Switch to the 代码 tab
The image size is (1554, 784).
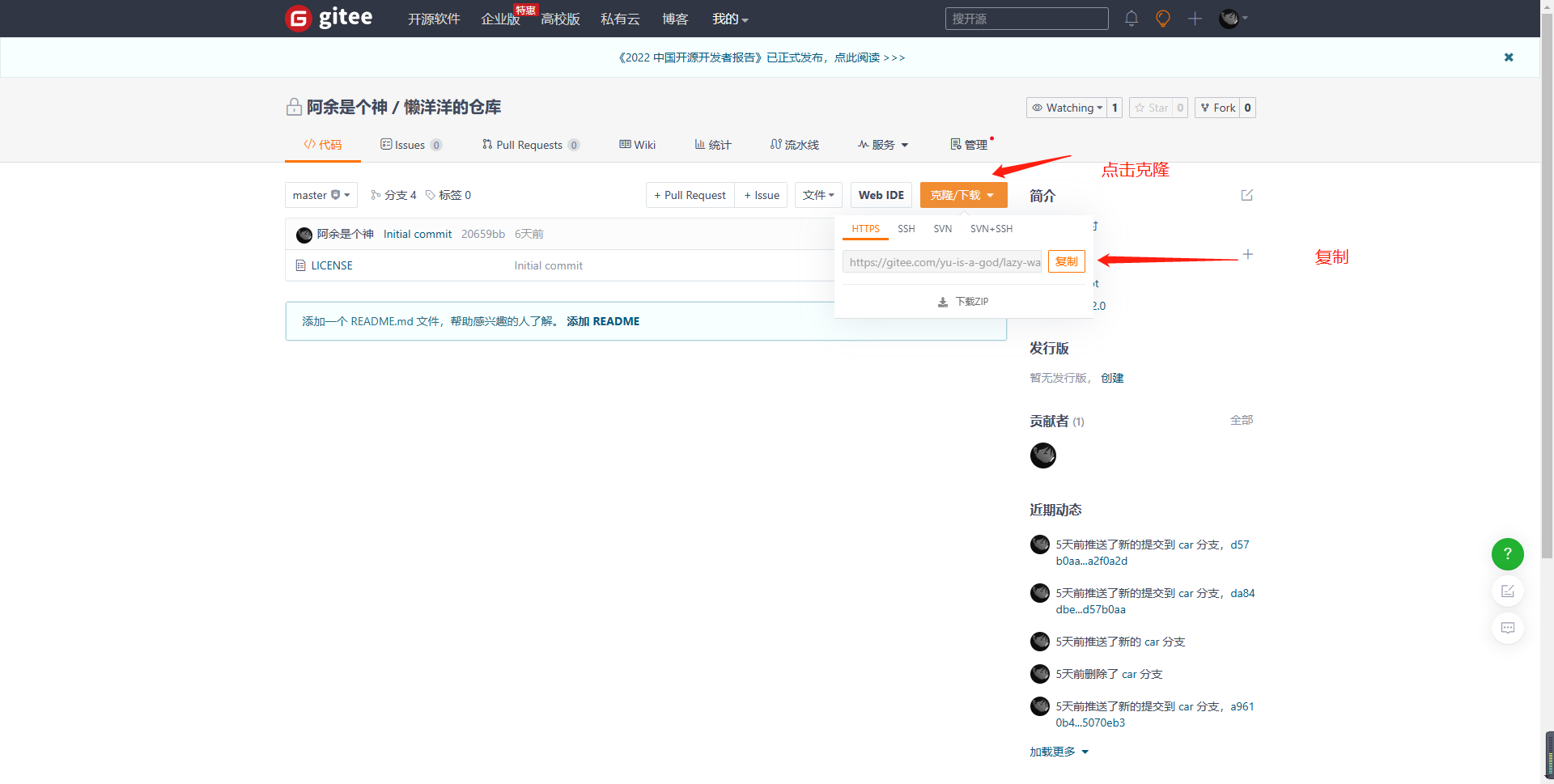point(323,145)
